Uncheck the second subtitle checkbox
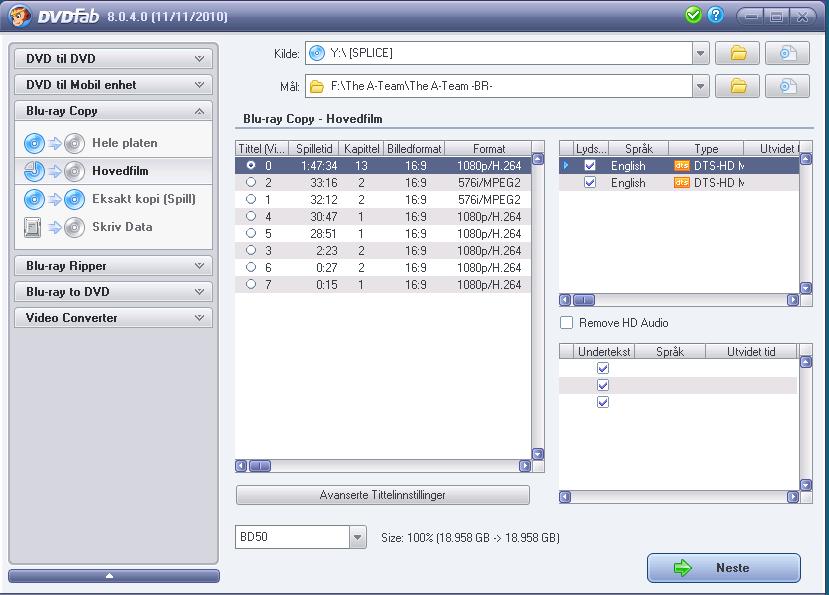This screenshot has height=595, width=829. [x=603, y=385]
